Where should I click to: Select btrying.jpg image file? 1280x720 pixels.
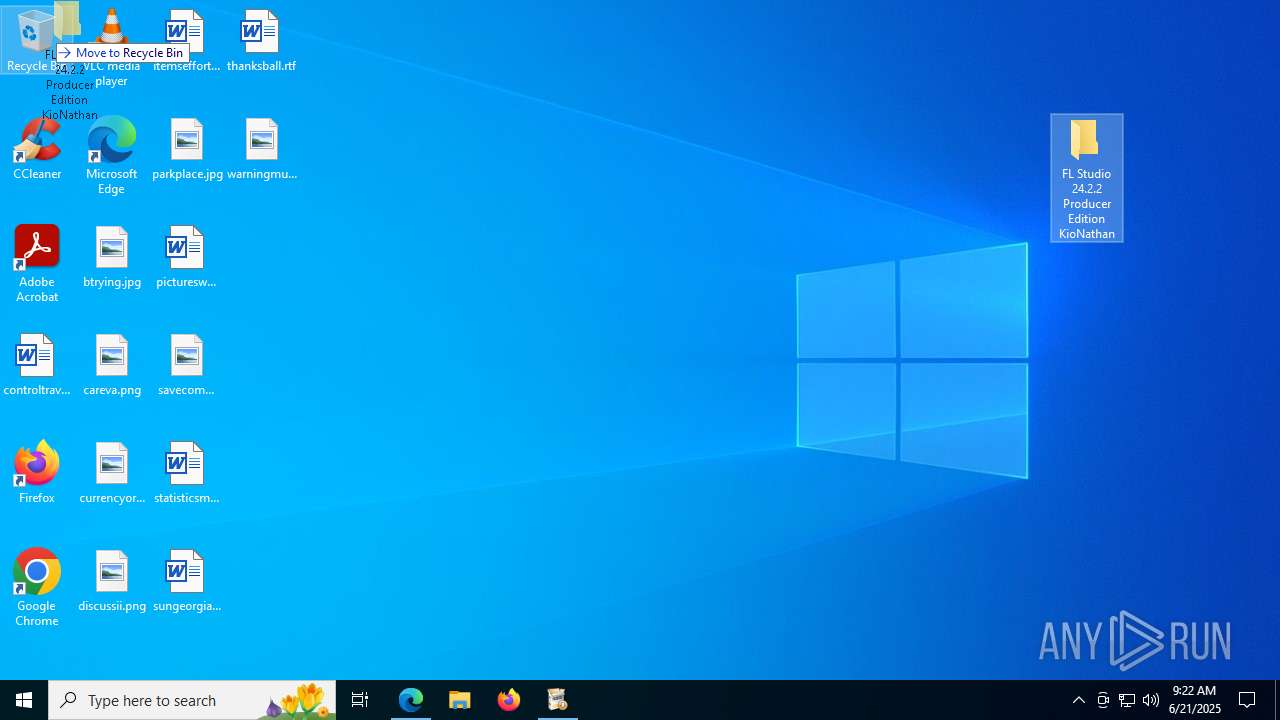click(112, 257)
